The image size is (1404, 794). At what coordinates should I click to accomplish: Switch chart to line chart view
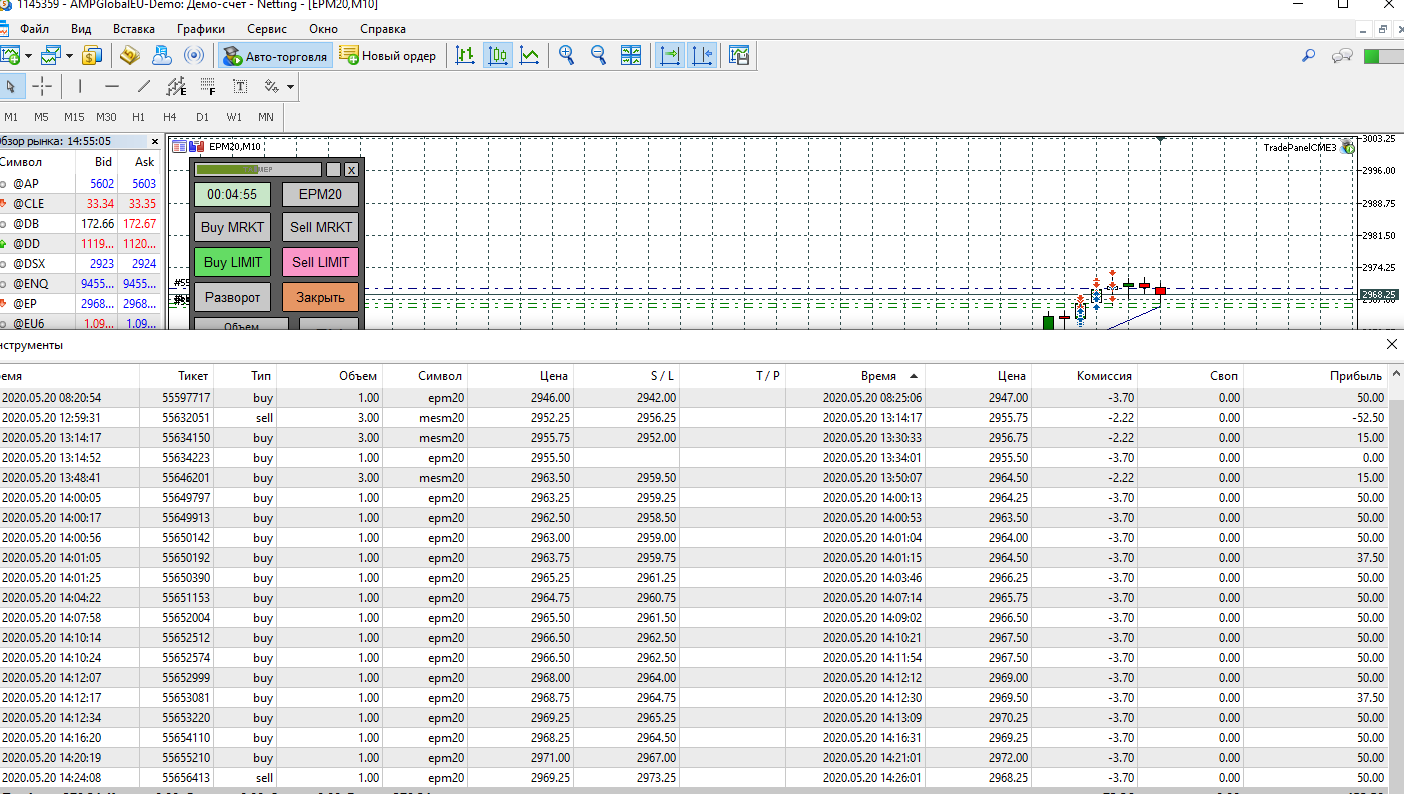[x=531, y=56]
